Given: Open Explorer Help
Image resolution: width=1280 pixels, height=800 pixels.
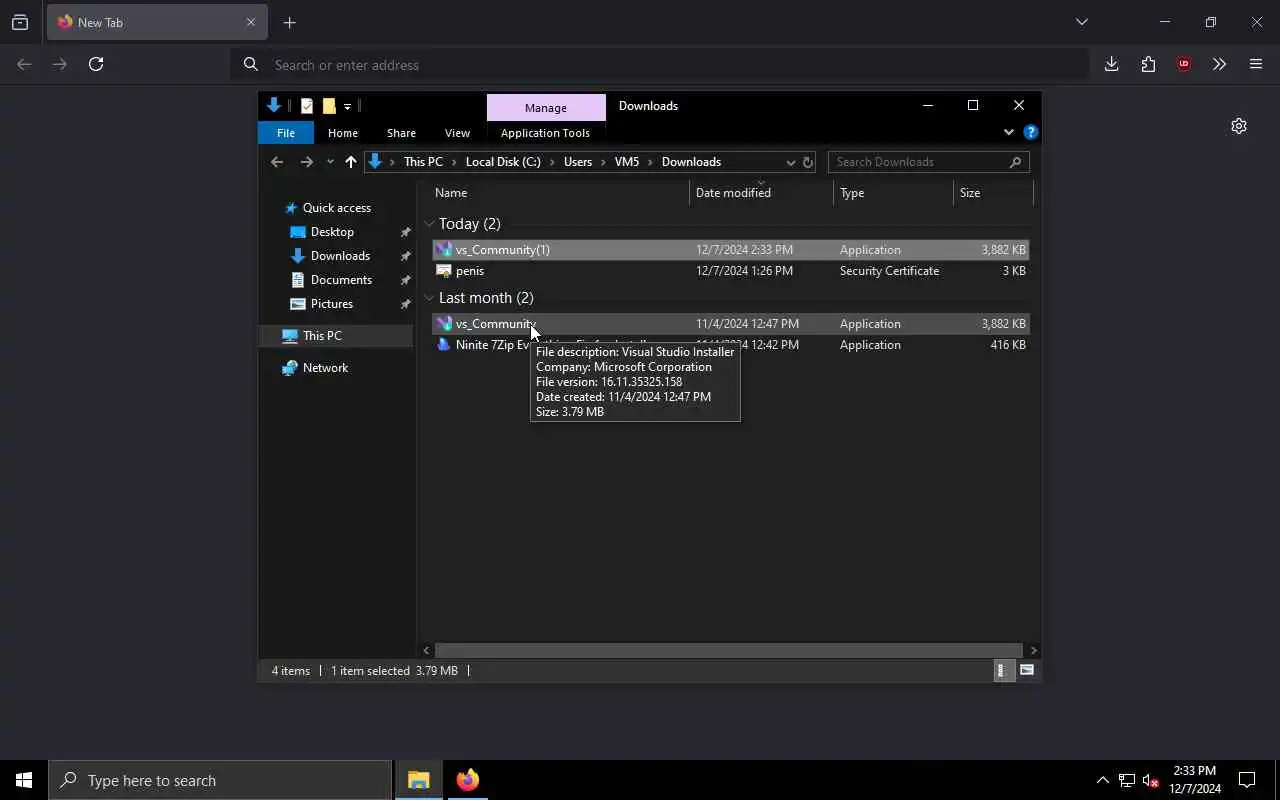Looking at the screenshot, I should click(1031, 132).
